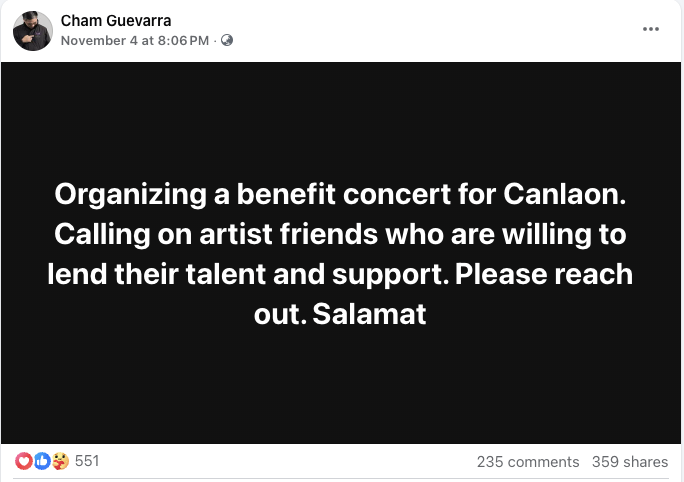
Task: Open the 235 comments link
Action: [528, 462]
